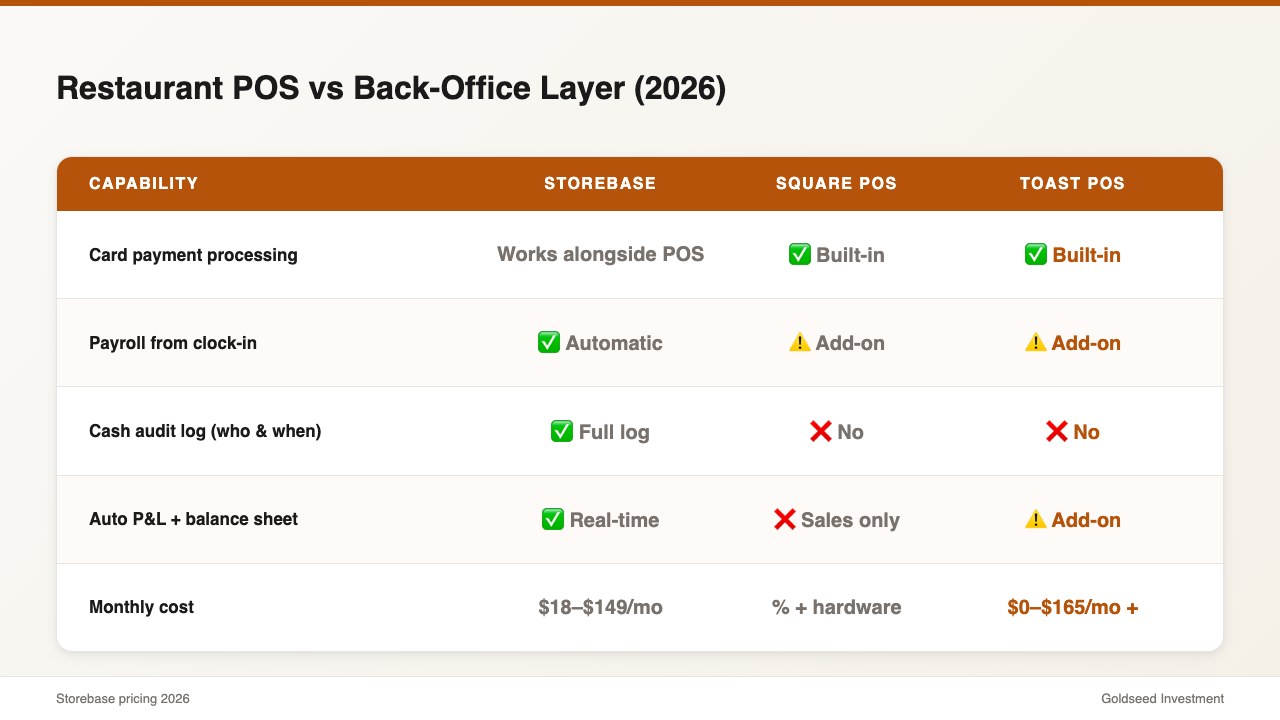Select the CAPABILITY column header
This screenshot has height=720, width=1280.
[x=144, y=183]
